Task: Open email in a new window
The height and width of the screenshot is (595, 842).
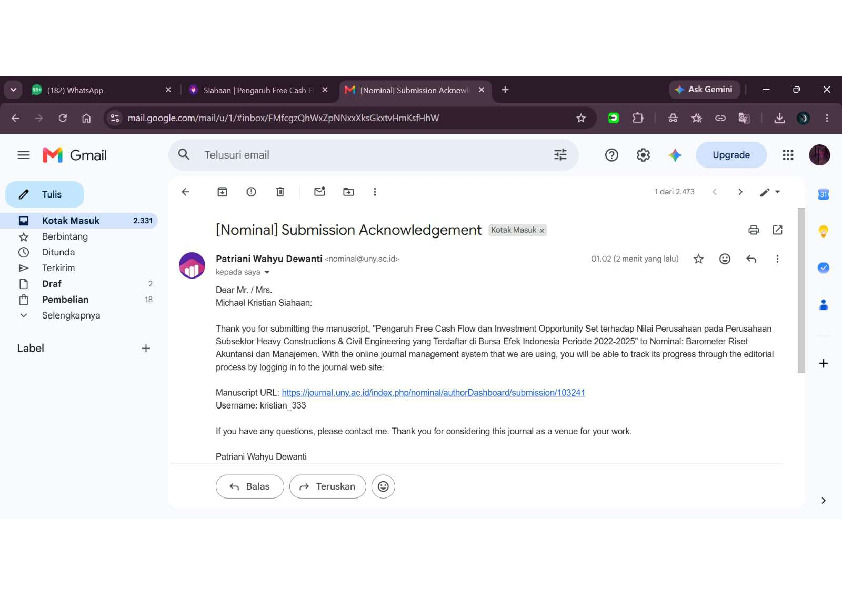Action: point(777,230)
